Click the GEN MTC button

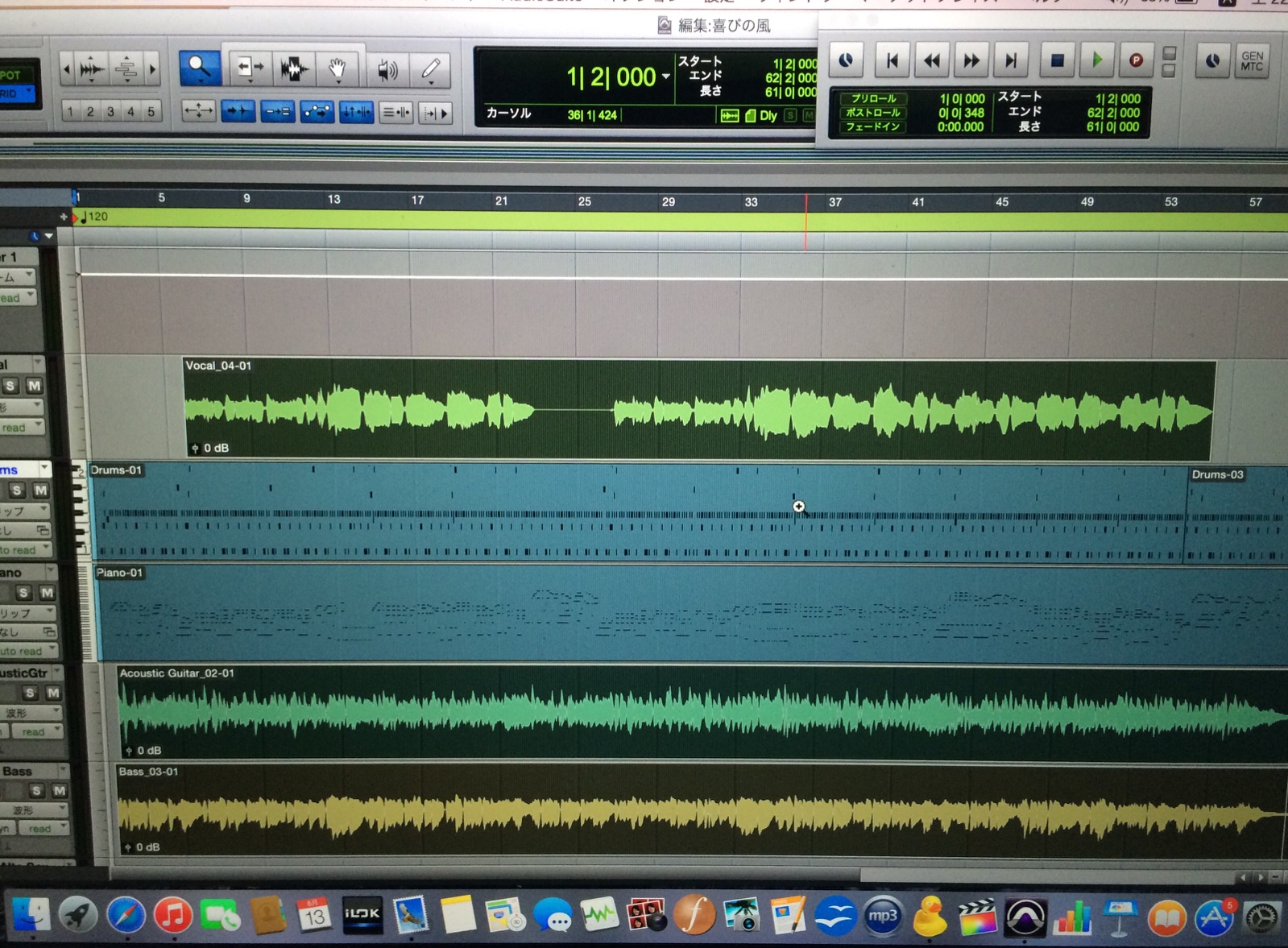[x=1251, y=61]
